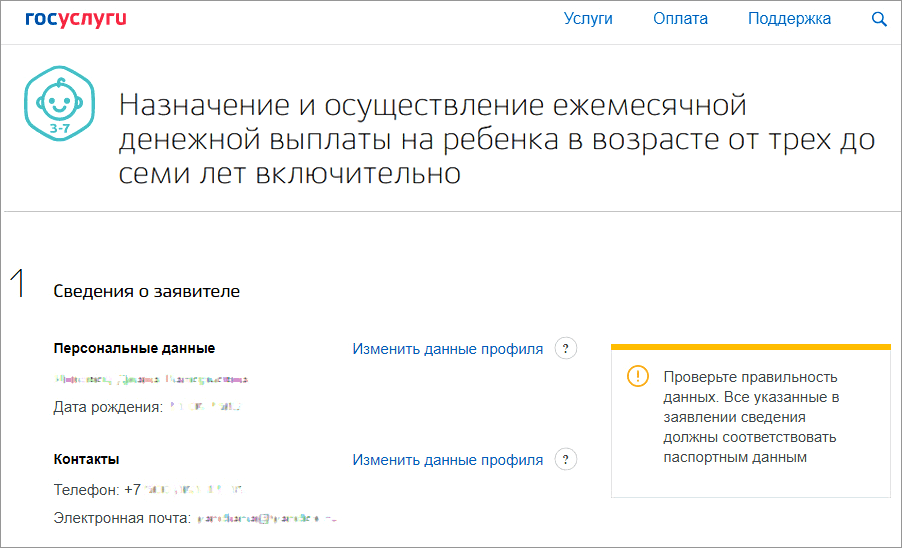Image resolution: width=902 pixels, height=548 pixels.
Task: Click the Сведения о заявителе heading
Action: (x=146, y=291)
